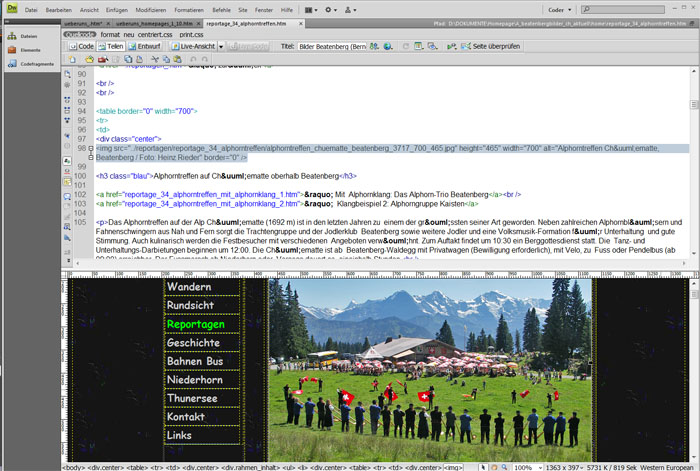Expand the Live-Ansicht dropdown arrow

tap(221, 46)
